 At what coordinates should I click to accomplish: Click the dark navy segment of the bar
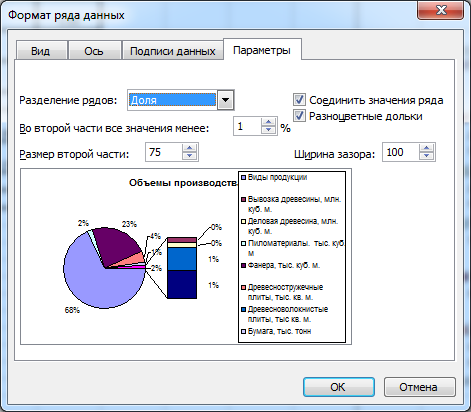pyautogui.click(x=182, y=284)
